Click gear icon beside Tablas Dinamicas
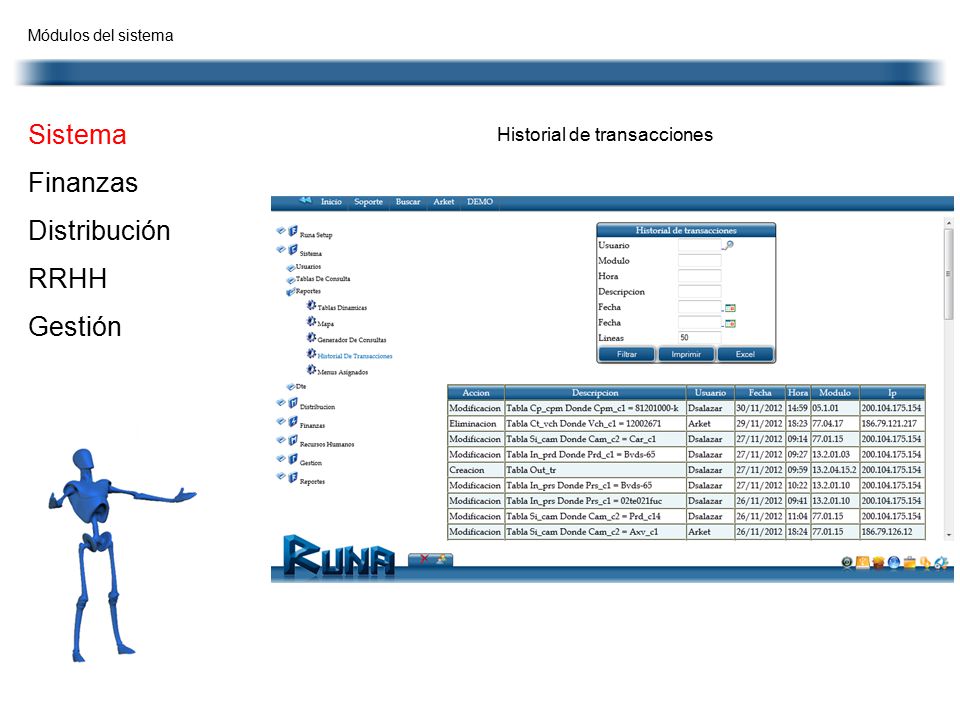Screen dimensions: 960x720 point(311,305)
